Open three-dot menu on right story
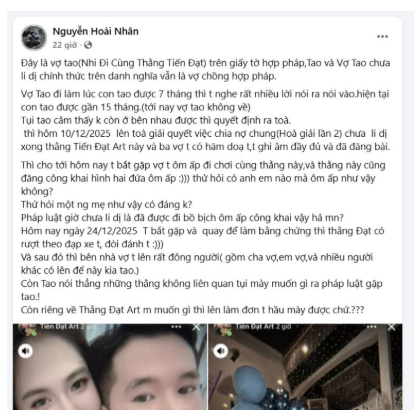Image resolution: width=414 pixels, height=413 pixels. pos(372,327)
